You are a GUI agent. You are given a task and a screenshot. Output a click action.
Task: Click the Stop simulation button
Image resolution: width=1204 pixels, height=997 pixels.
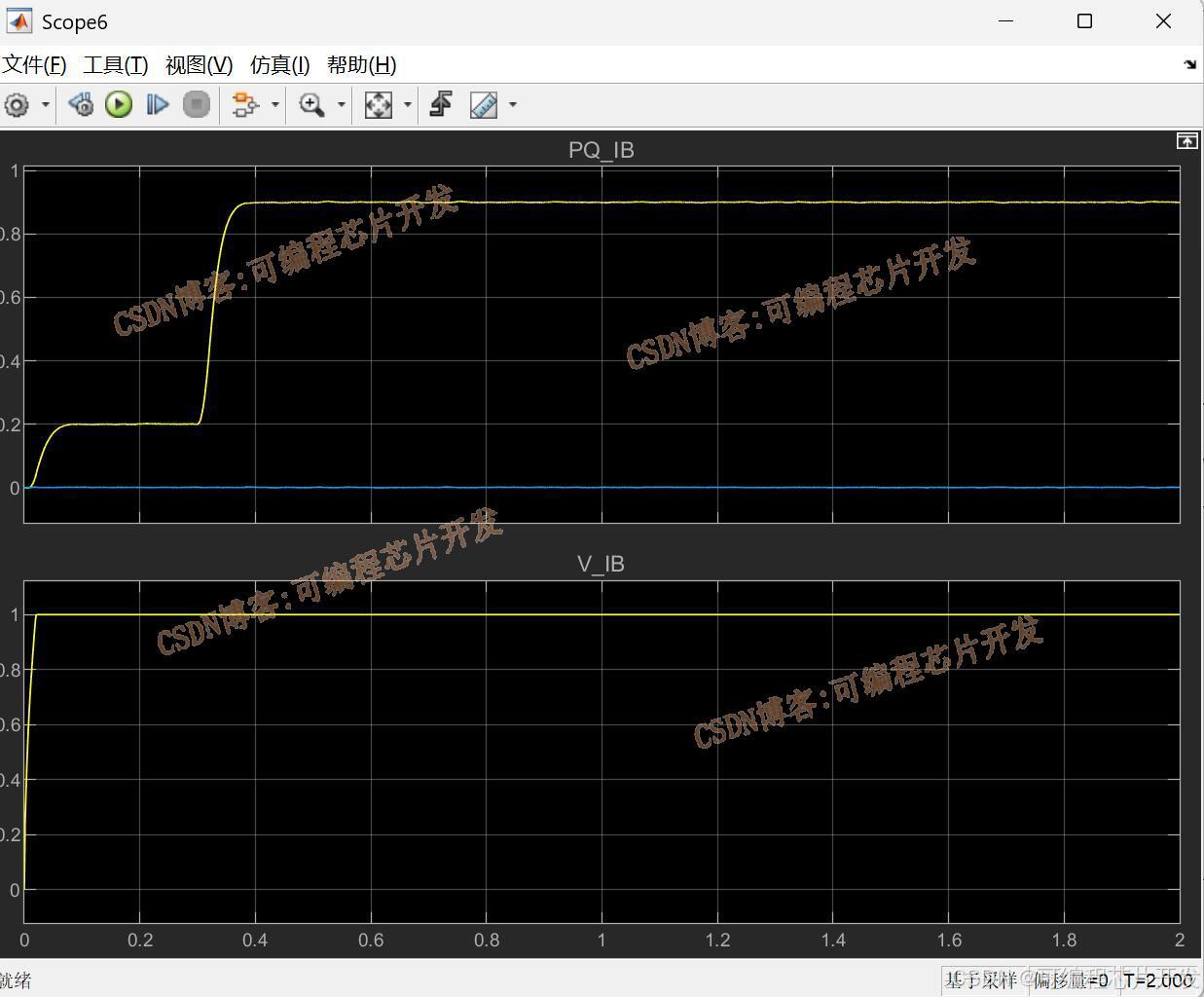(197, 104)
